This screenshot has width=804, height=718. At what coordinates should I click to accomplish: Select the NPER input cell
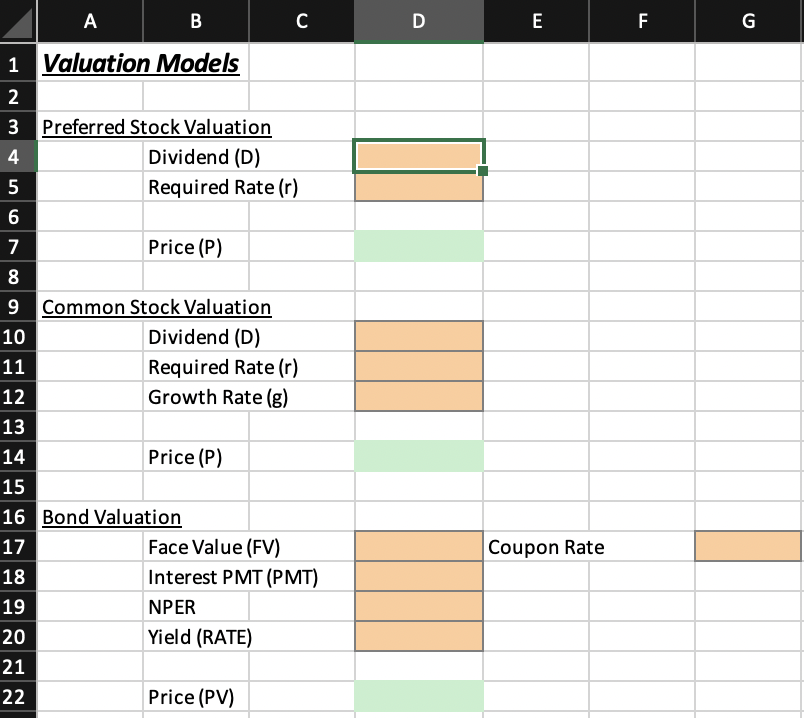[418, 607]
